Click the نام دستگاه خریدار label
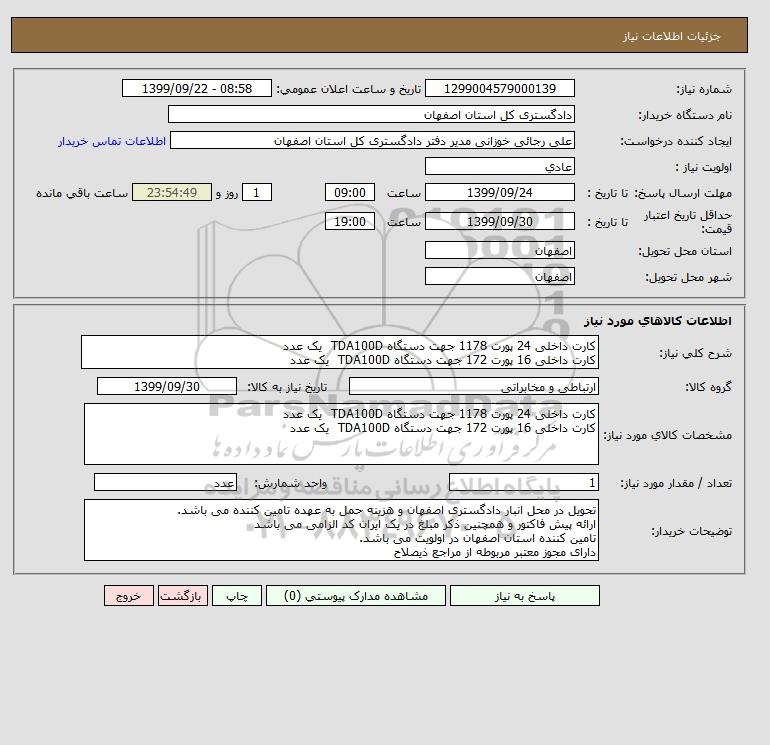 pyautogui.click(x=685, y=115)
